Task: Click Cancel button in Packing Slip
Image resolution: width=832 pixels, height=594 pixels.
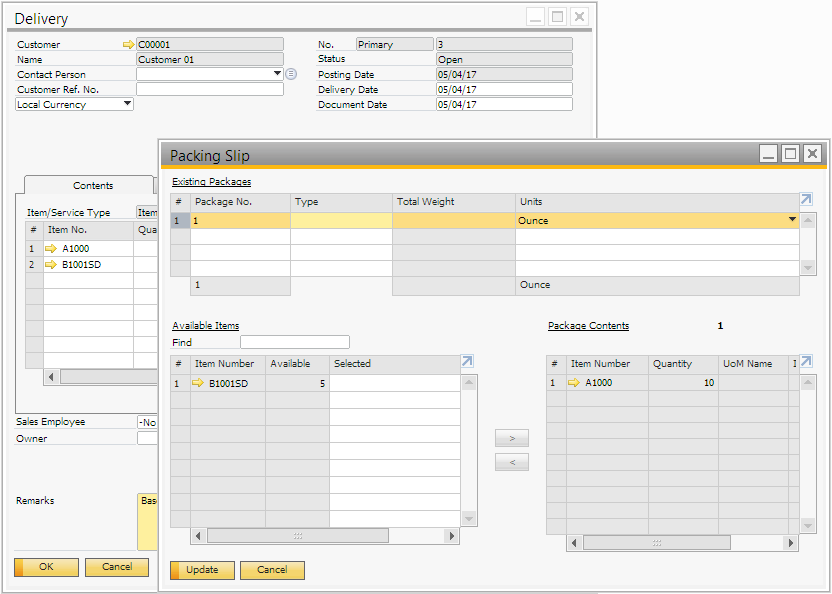Action: click(x=272, y=570)
